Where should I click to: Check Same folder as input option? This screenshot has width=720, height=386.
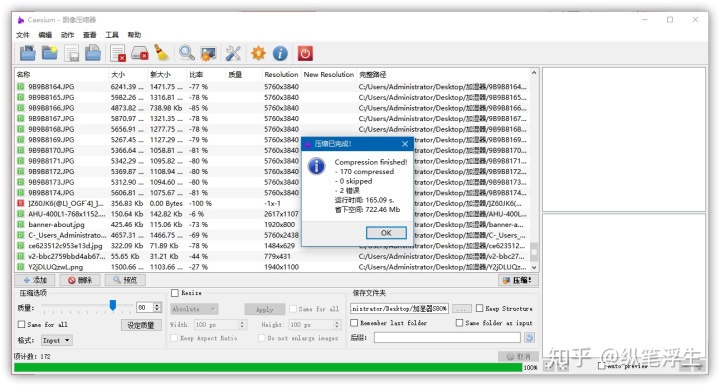click(459, 323)
